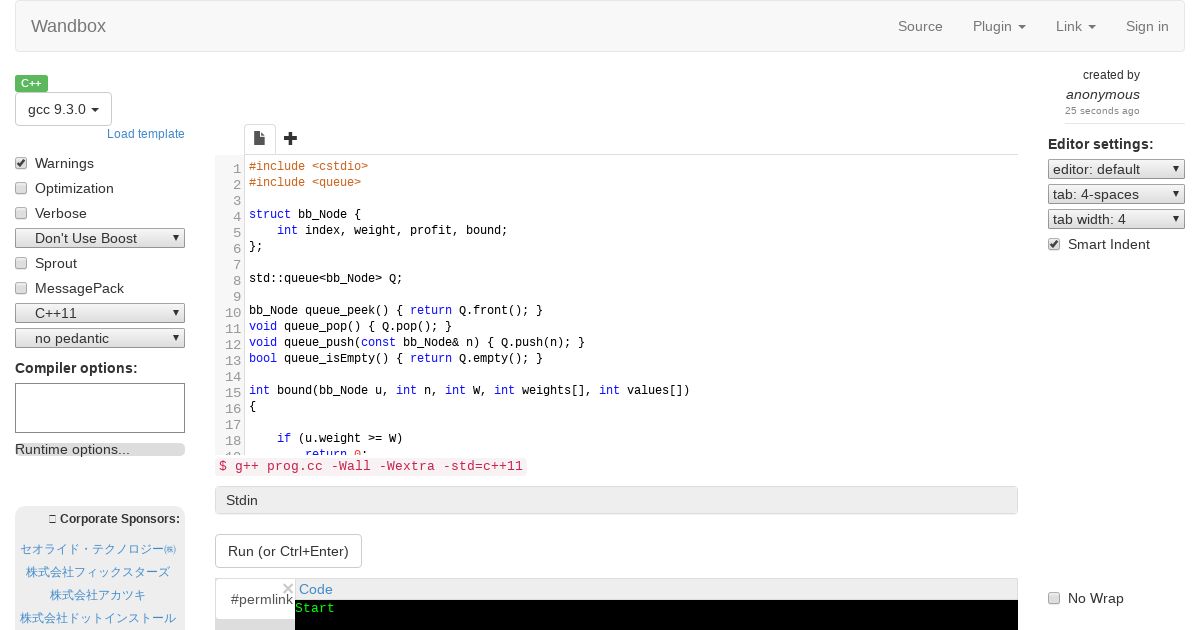The image size is (1200, 630).
Task: Click the '#include <queue>' code line
Action: [x=305, y=182]
